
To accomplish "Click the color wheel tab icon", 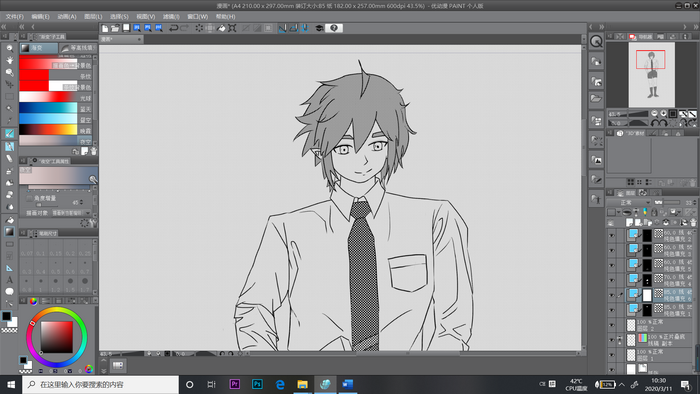I will (x=33, y=301).
